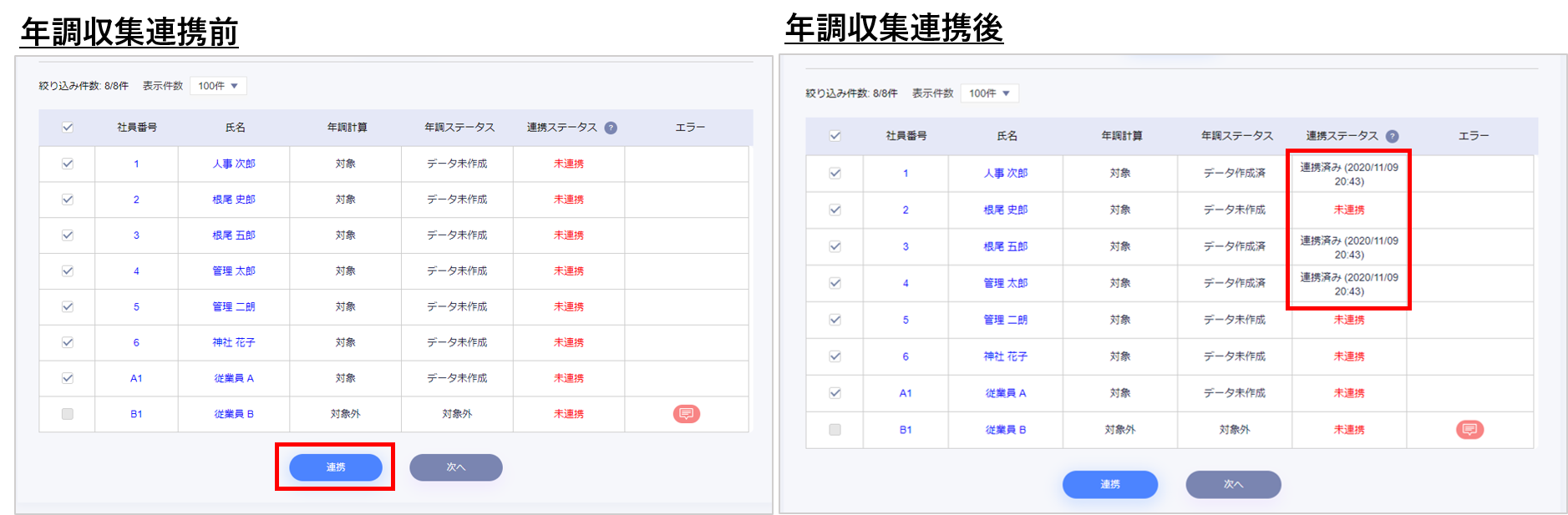The width and height of the screenshot is (1568, 515).
Task: Click the 次へ button in left panel
Action: pyautogui.click(x=455, y=467)
